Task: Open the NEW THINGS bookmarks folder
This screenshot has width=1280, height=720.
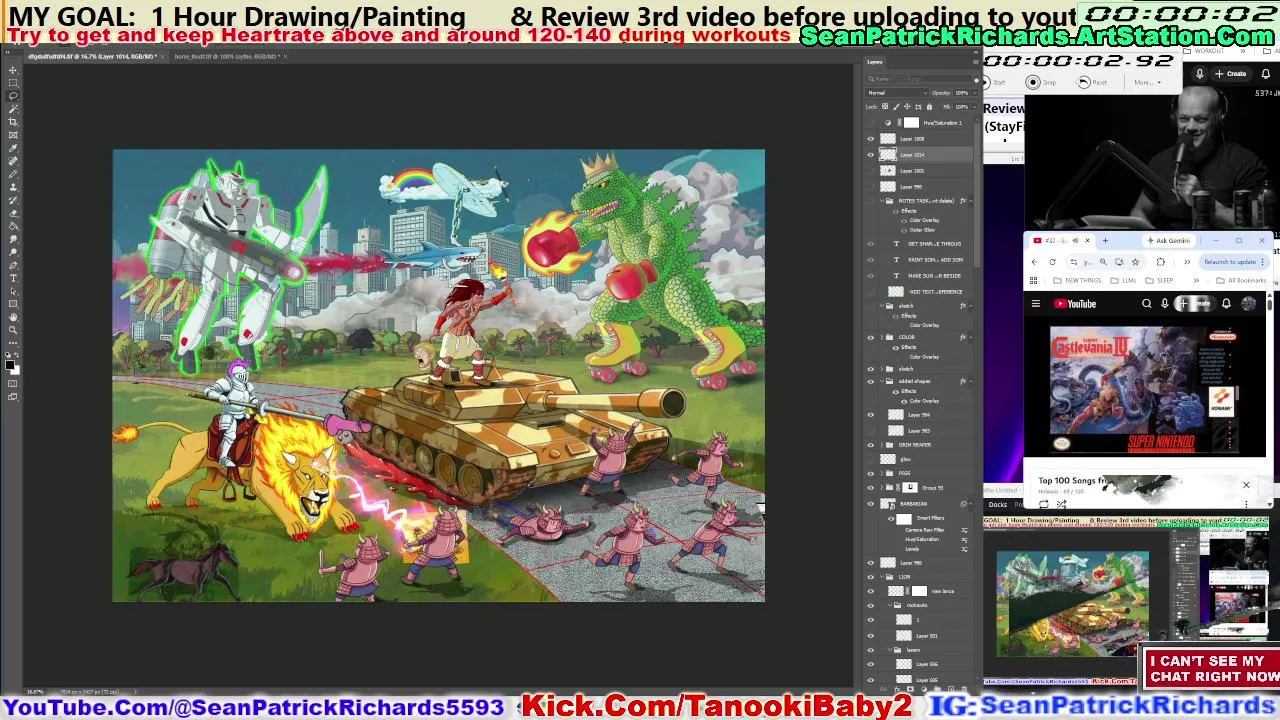Action: point(1078,280)
